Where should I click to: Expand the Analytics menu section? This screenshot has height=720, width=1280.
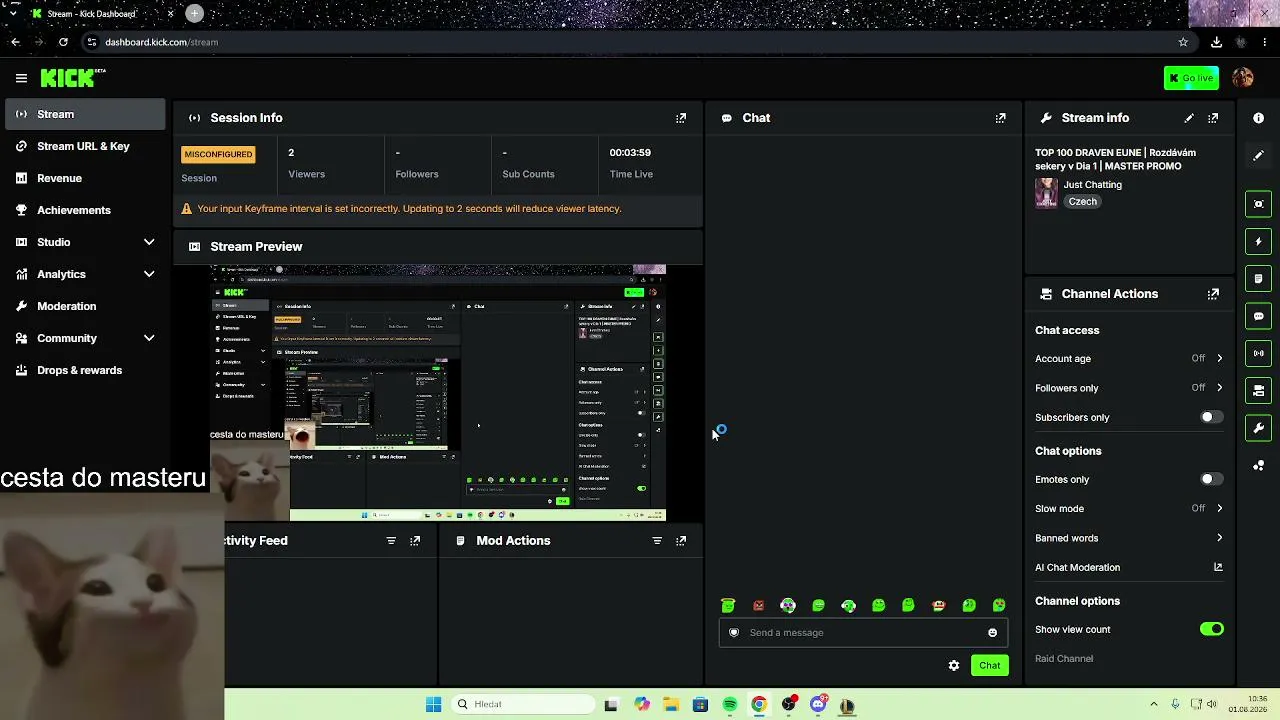point(85,274)
